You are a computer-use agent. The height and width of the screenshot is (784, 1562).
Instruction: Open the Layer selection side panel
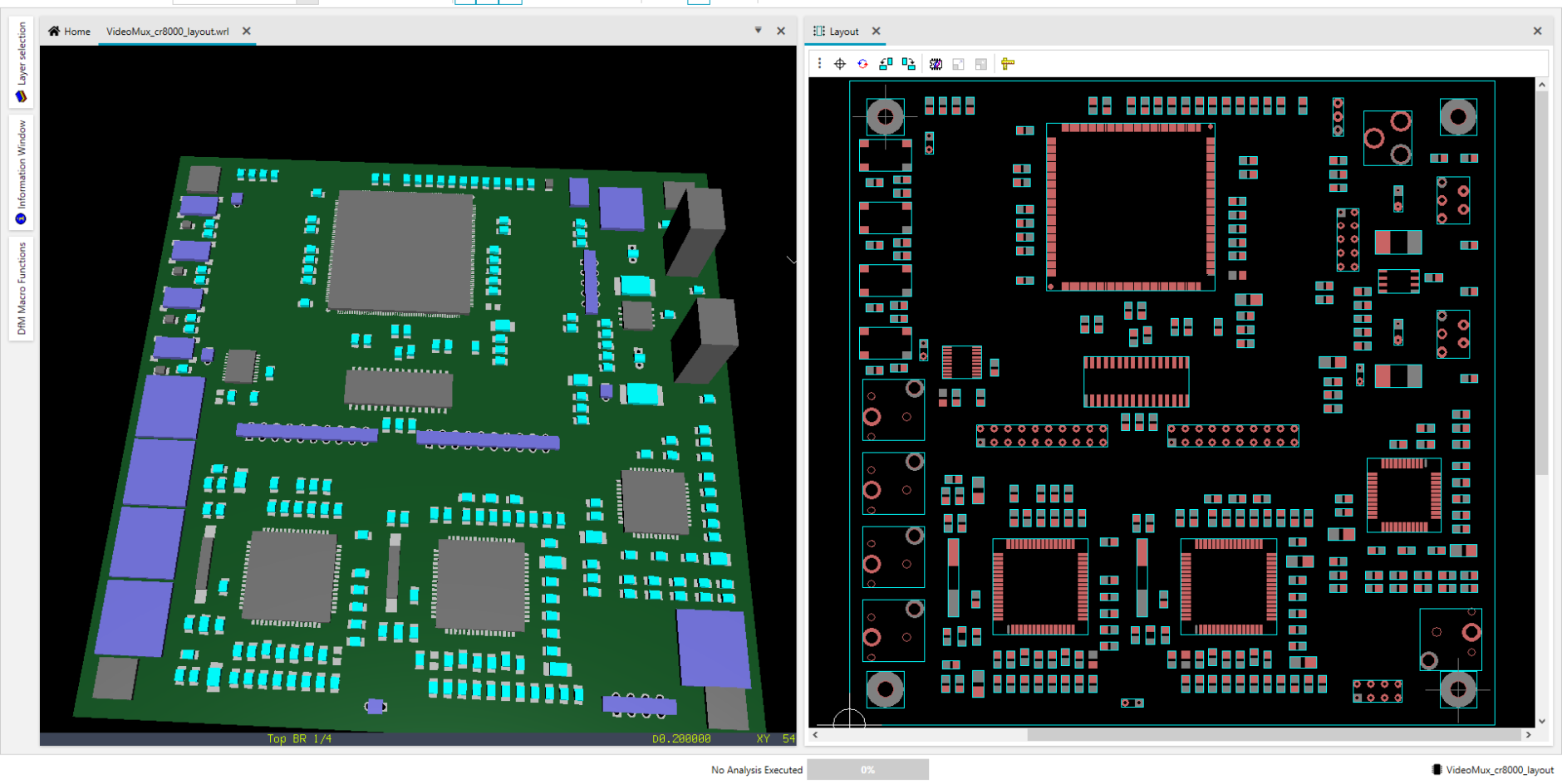[x=22, y=62]
